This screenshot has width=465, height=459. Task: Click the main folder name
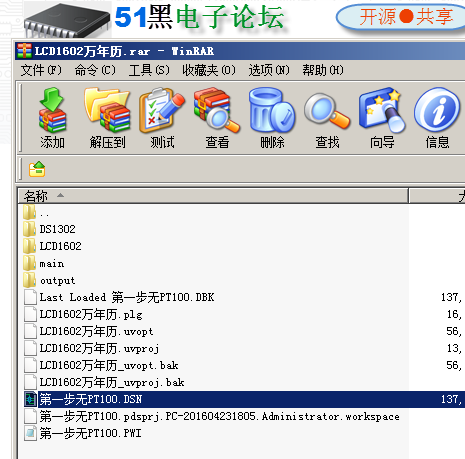click(x=52, y=263)
